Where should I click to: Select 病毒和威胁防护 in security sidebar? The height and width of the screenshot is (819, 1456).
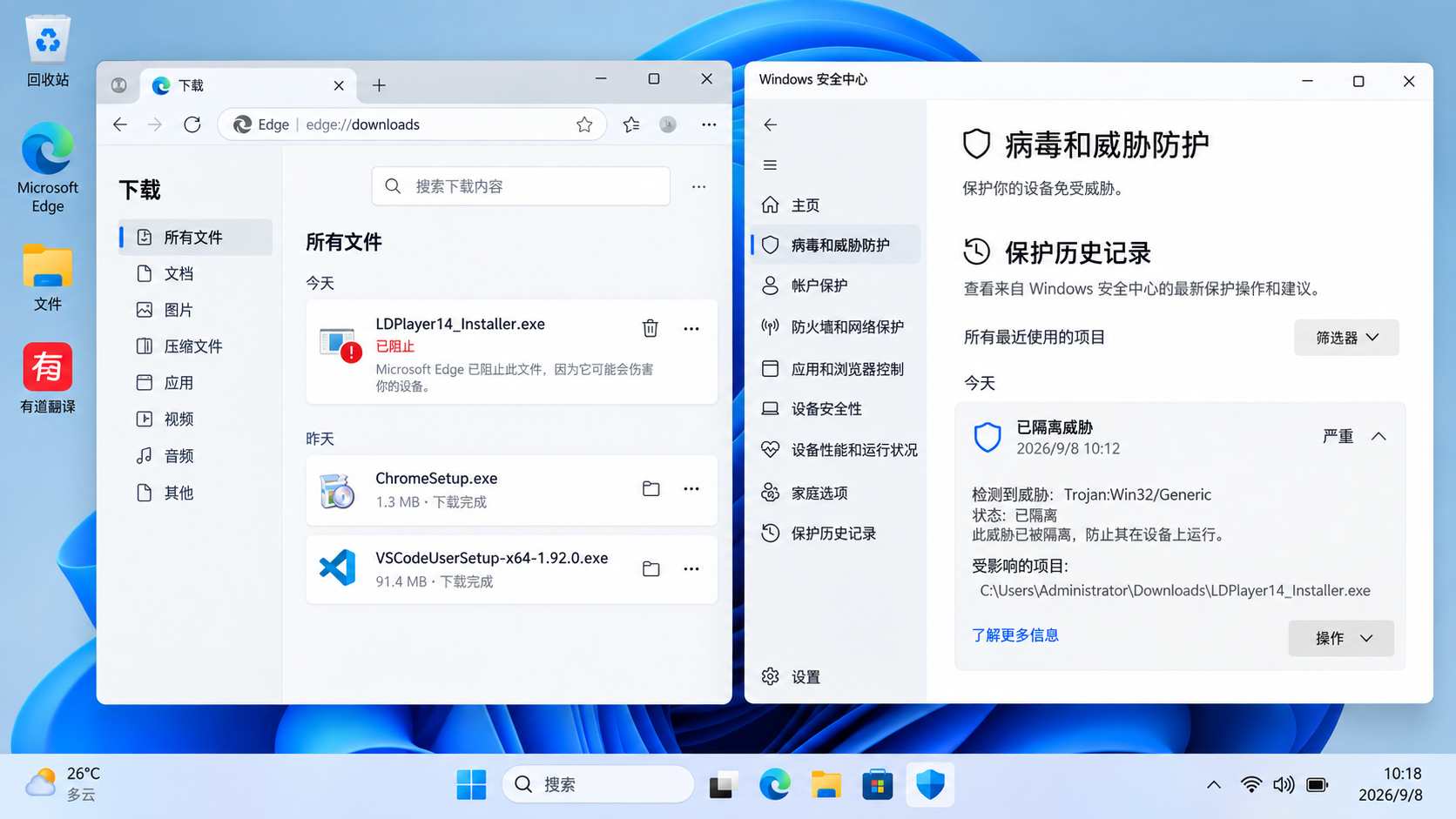point(834,245)
